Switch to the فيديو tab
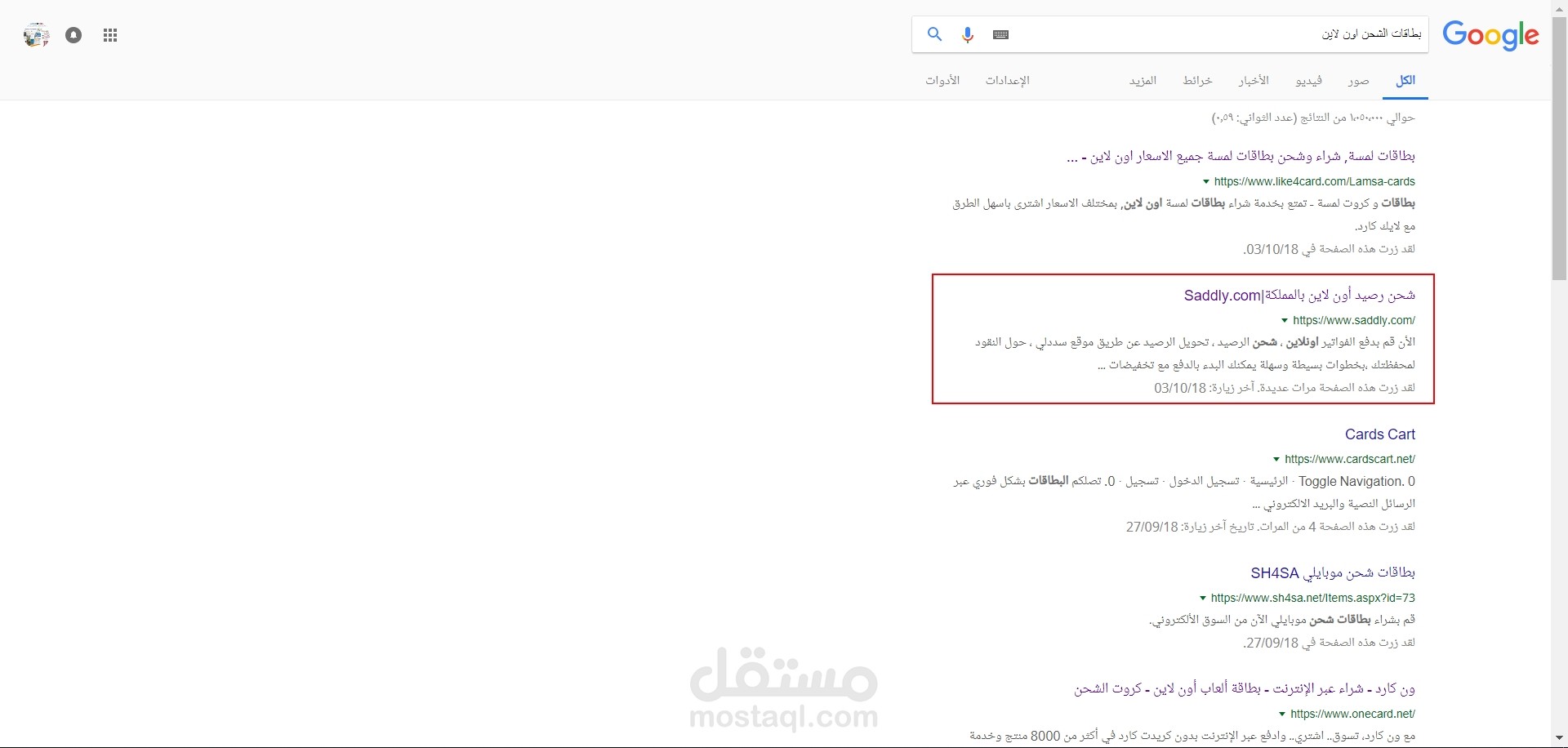 point(1308,81)
